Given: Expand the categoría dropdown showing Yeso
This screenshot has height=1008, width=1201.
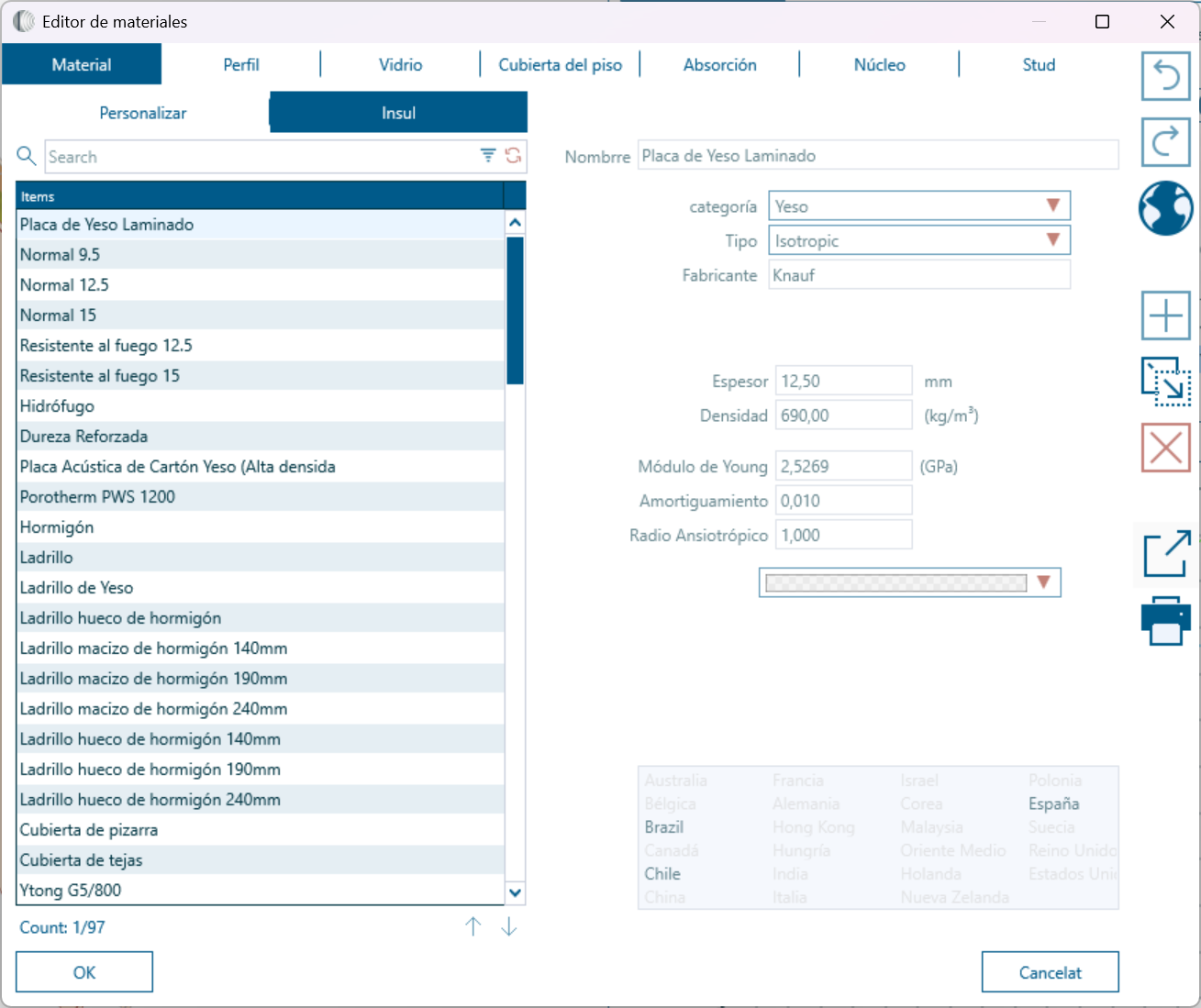Looking at the screenshot, I should [x=918, y=206].
